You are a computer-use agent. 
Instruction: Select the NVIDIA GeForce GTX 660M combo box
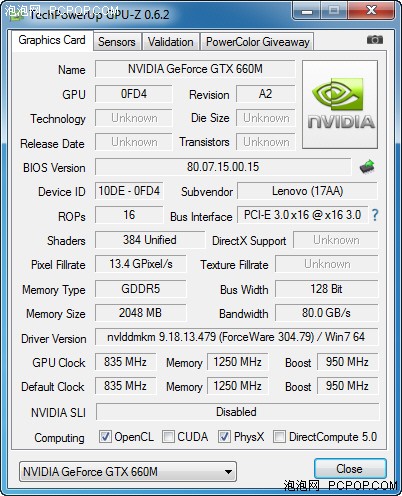click(x=128, y=471)
